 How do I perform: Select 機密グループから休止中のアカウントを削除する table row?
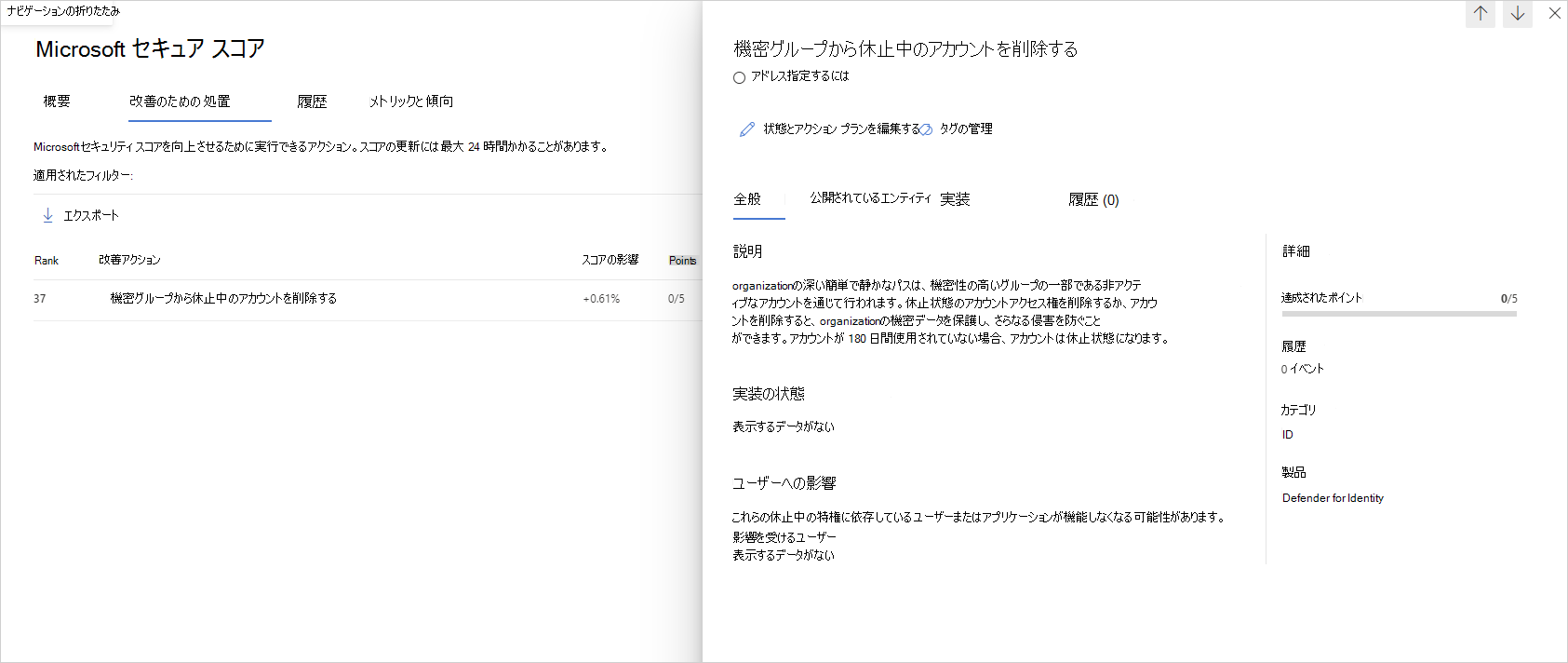tap(223, 299)
